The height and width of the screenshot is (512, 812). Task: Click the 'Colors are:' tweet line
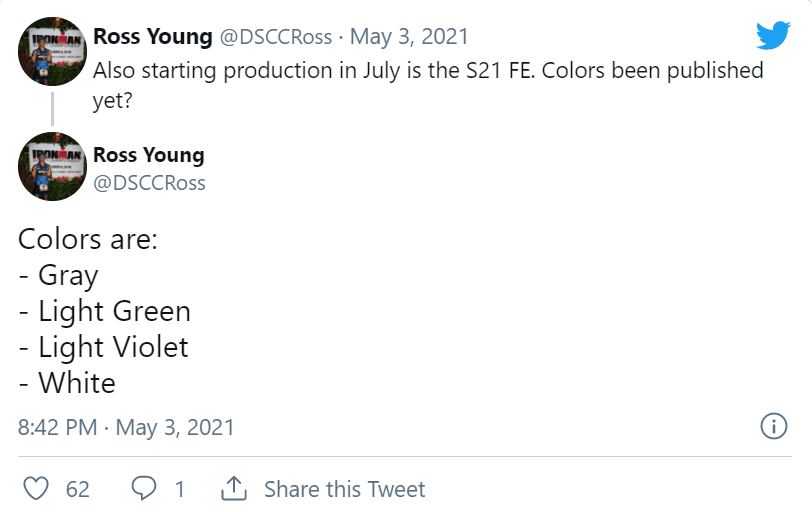click(88, 240)
